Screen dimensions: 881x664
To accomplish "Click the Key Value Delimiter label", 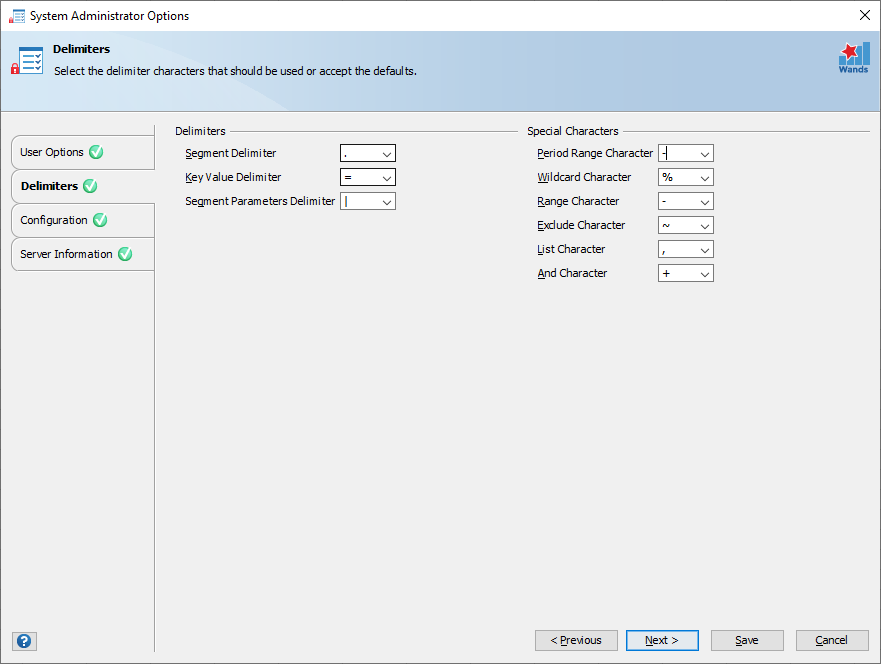I will pyautogui.click(x=233, y=178).
